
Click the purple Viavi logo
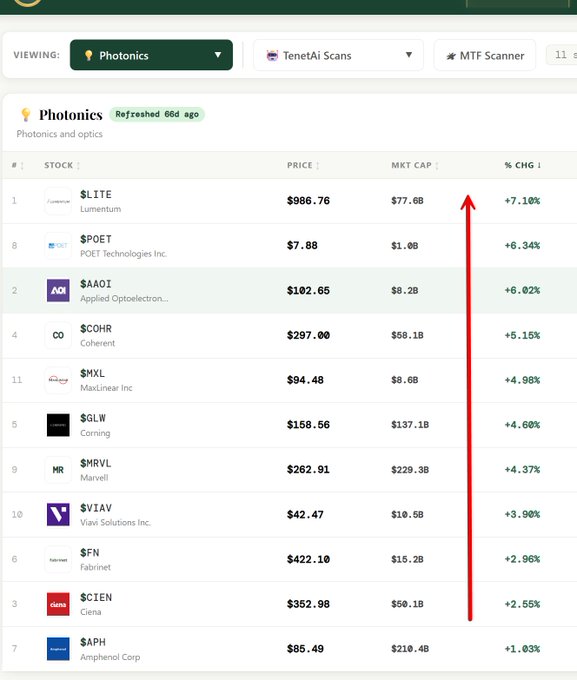(x=58, y=514)
